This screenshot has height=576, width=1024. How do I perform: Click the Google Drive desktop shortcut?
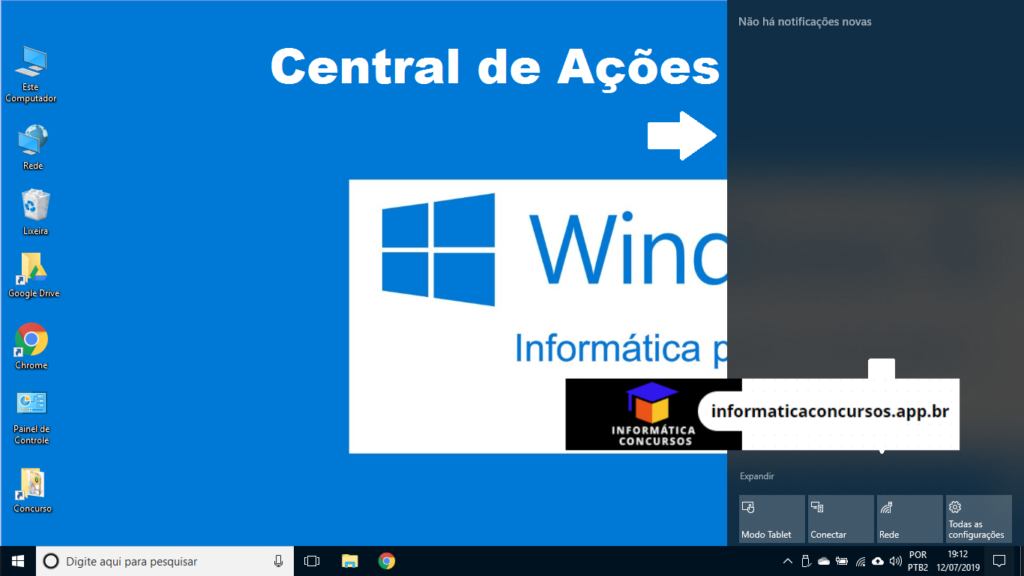click(x=33, y=269)
